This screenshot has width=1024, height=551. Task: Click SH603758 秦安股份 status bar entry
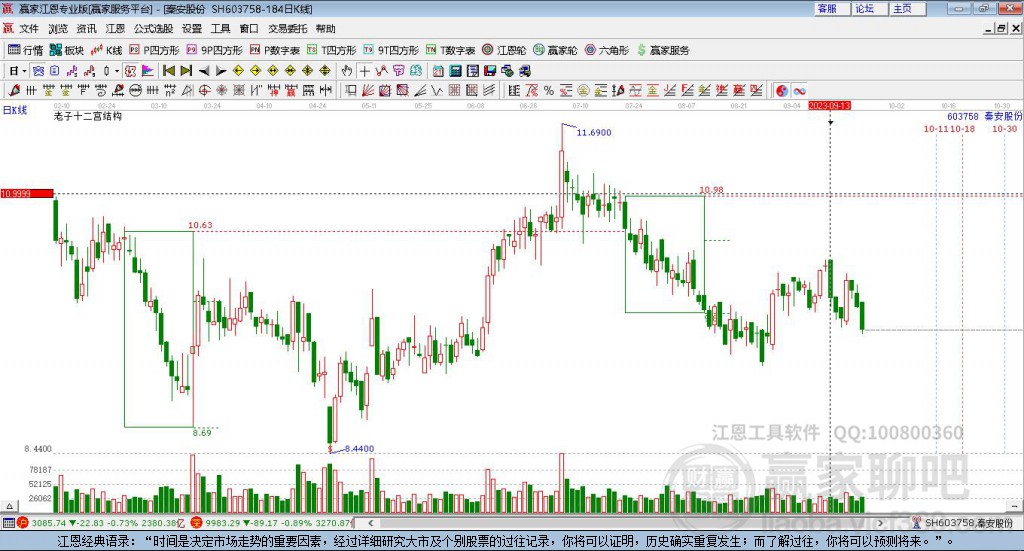tap(963, 523)
